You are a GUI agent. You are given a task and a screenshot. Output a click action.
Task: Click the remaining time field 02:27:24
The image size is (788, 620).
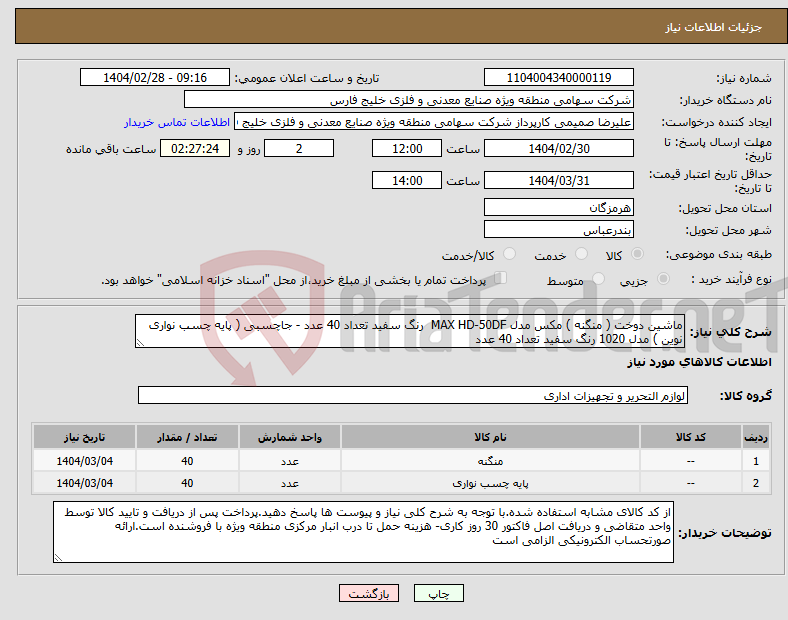pos(195,149)
